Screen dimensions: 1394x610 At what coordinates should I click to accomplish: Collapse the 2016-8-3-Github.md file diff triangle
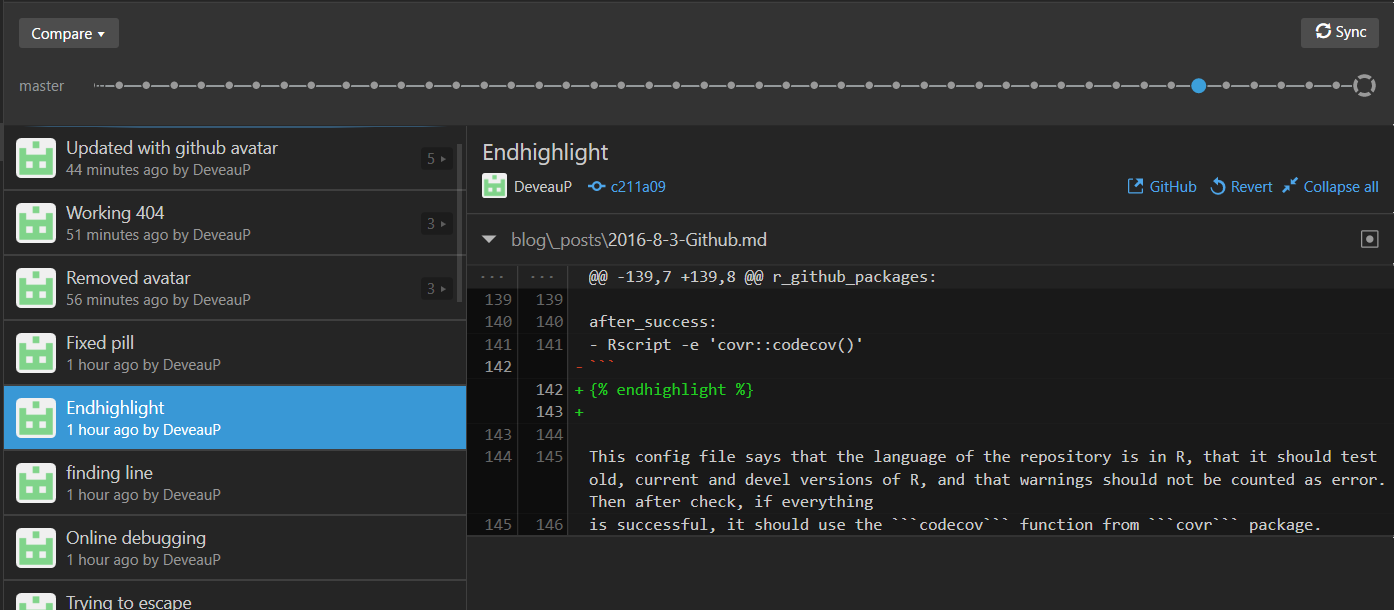point(489,240)
